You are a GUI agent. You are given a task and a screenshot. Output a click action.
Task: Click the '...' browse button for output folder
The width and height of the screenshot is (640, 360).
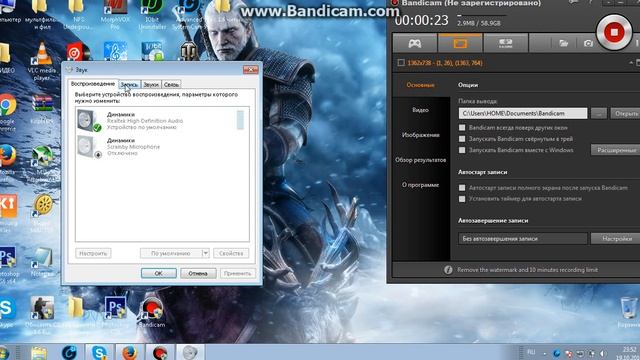599,113
